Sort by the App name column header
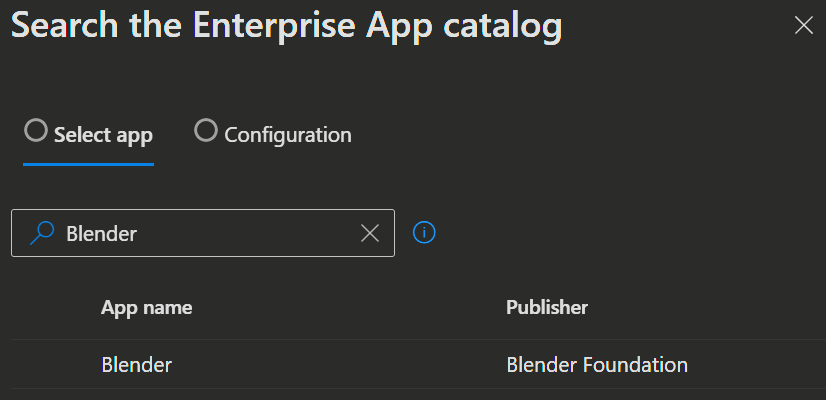 pyautogui.click(x=146, y=308)
